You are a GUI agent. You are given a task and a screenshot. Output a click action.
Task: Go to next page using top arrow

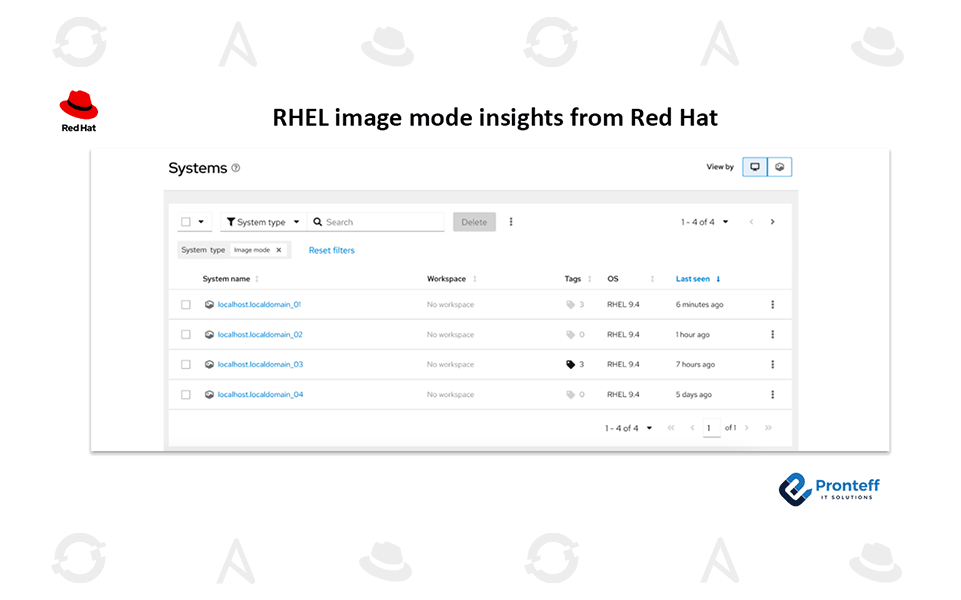point(772,222)
